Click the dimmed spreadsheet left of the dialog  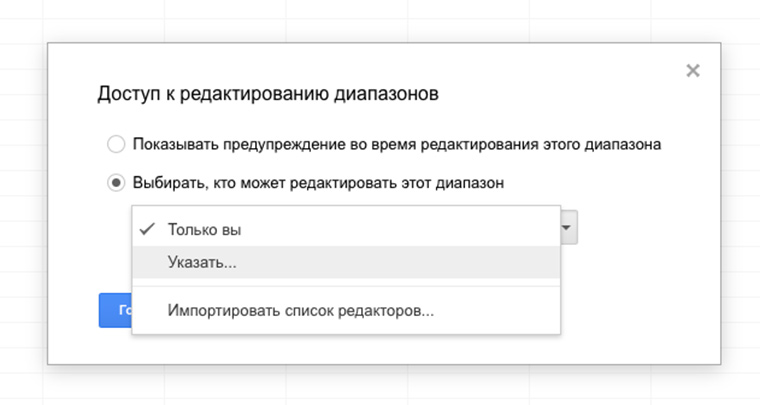[x=22, y=200]
